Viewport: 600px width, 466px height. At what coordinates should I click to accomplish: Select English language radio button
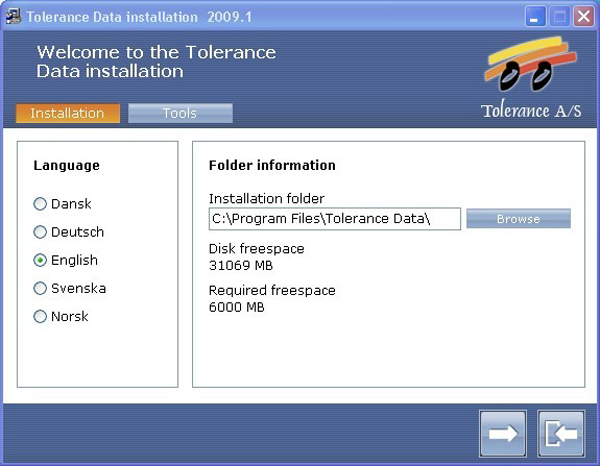(40, 260)
